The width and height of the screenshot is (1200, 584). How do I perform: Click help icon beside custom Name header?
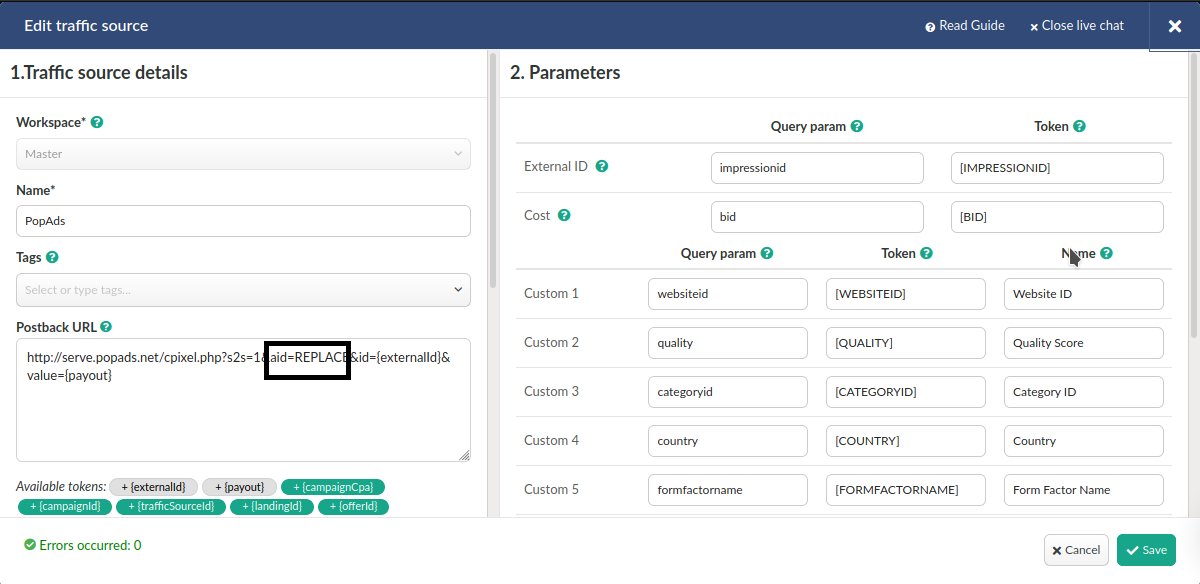point(1106,254)
